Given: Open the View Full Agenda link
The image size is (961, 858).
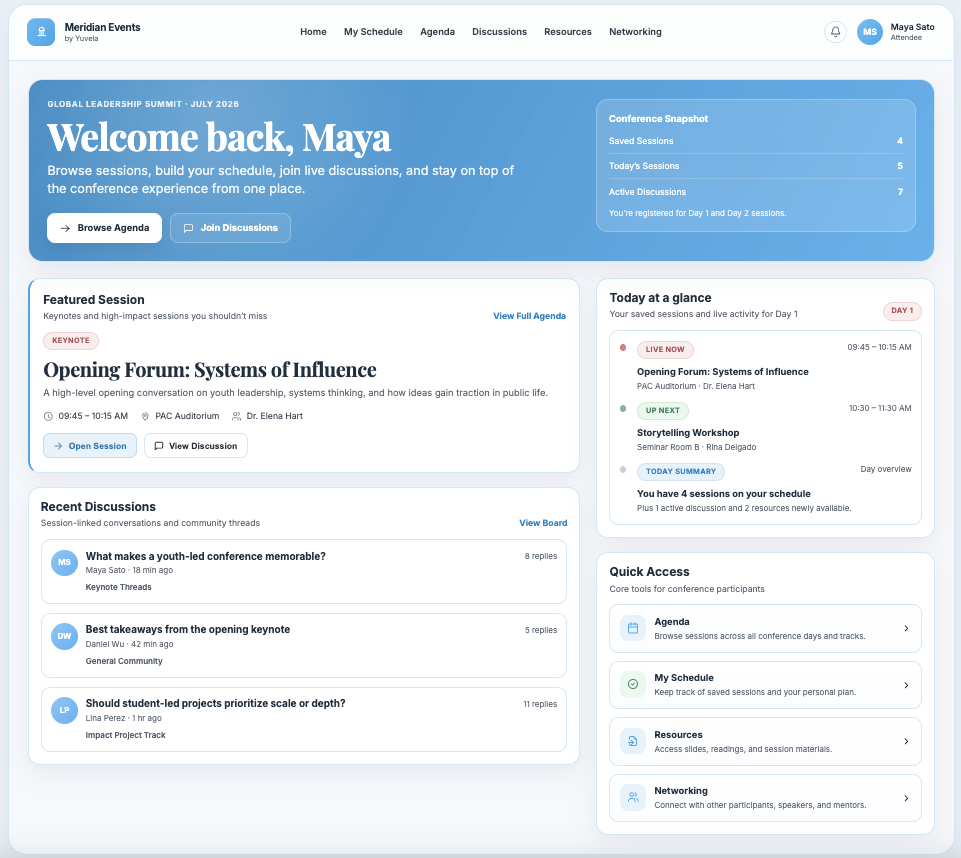Looking at the screenshot, I should [x=529, y=316].
